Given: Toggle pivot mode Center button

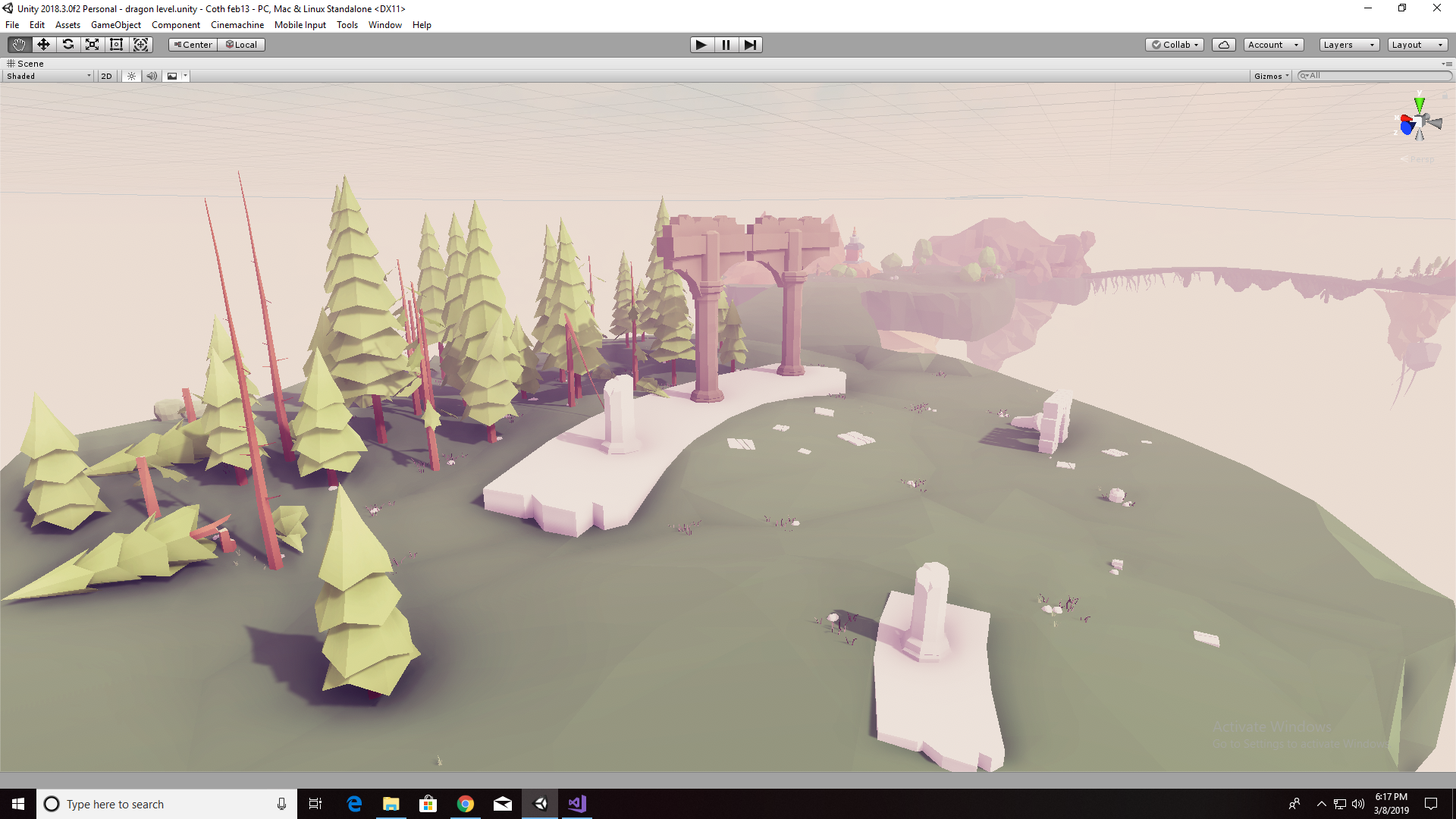Looking at the screenshot, I should click(x=193, y=45).
